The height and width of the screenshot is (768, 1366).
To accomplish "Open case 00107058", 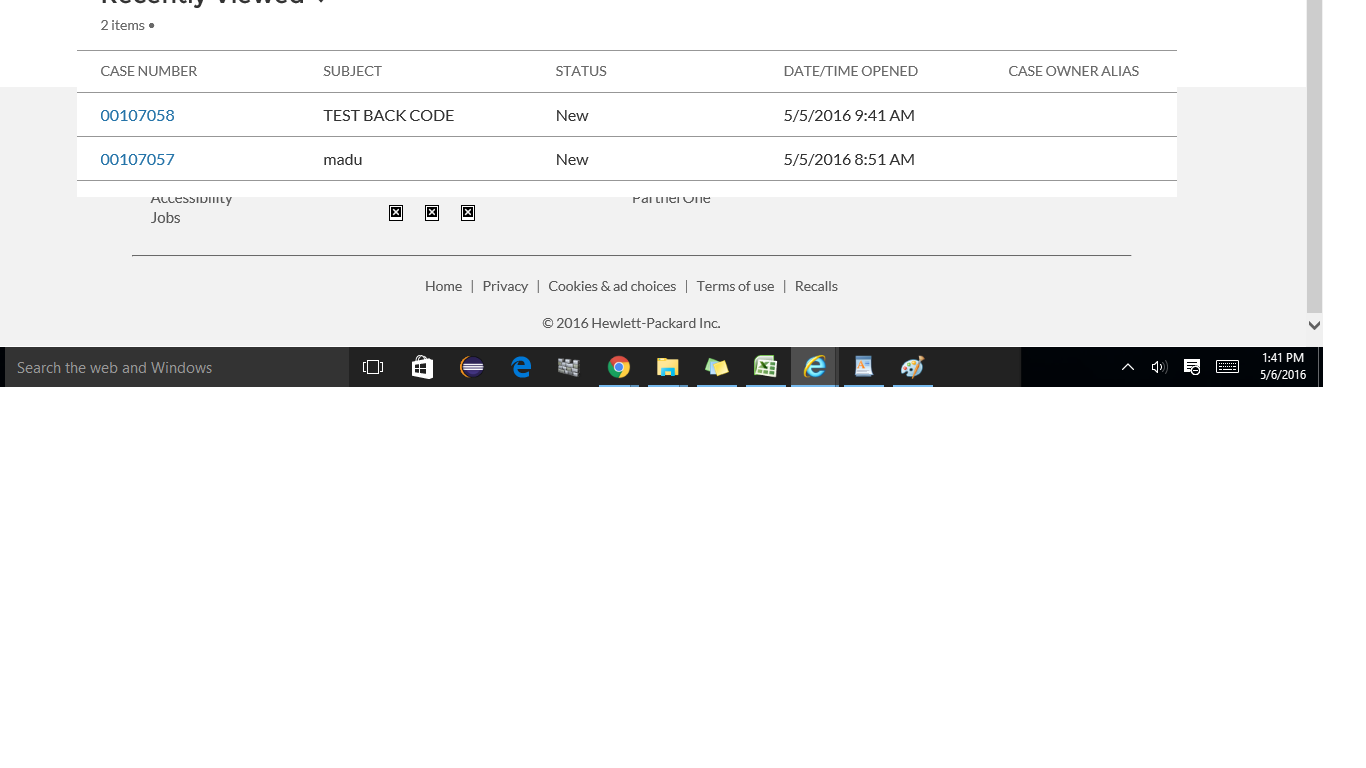I will [x=137, y=115].
